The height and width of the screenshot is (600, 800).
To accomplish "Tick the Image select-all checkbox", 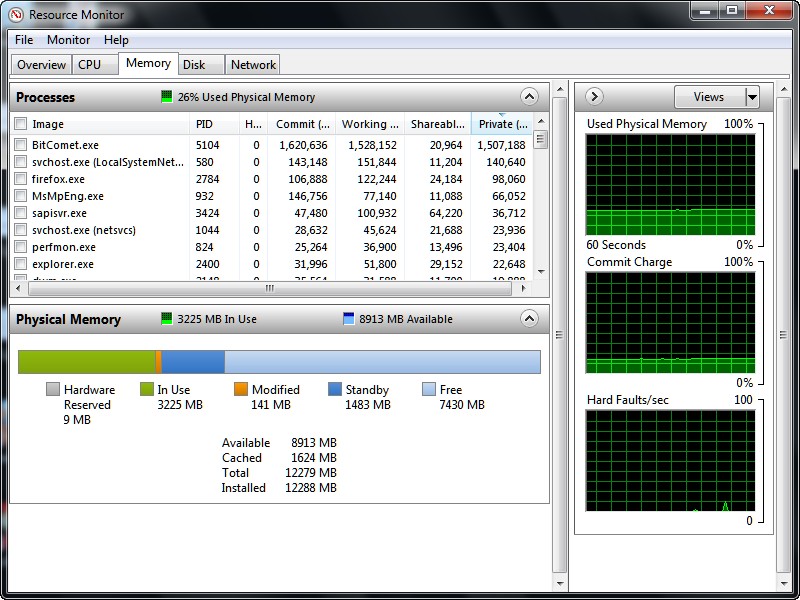I will pos(21,124).
